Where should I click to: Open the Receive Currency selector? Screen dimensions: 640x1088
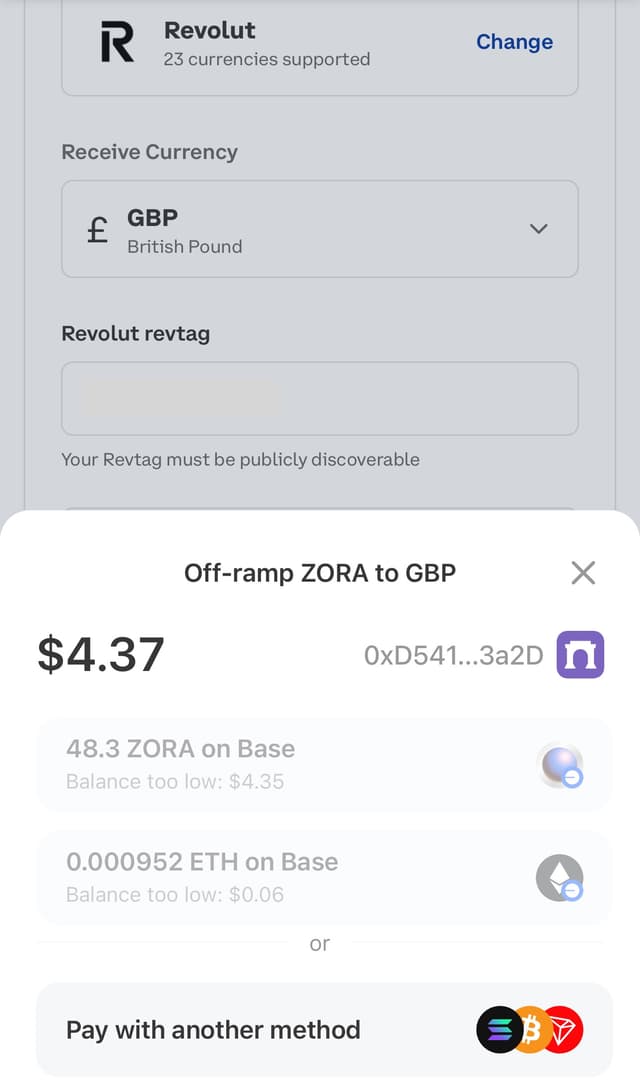320,229
